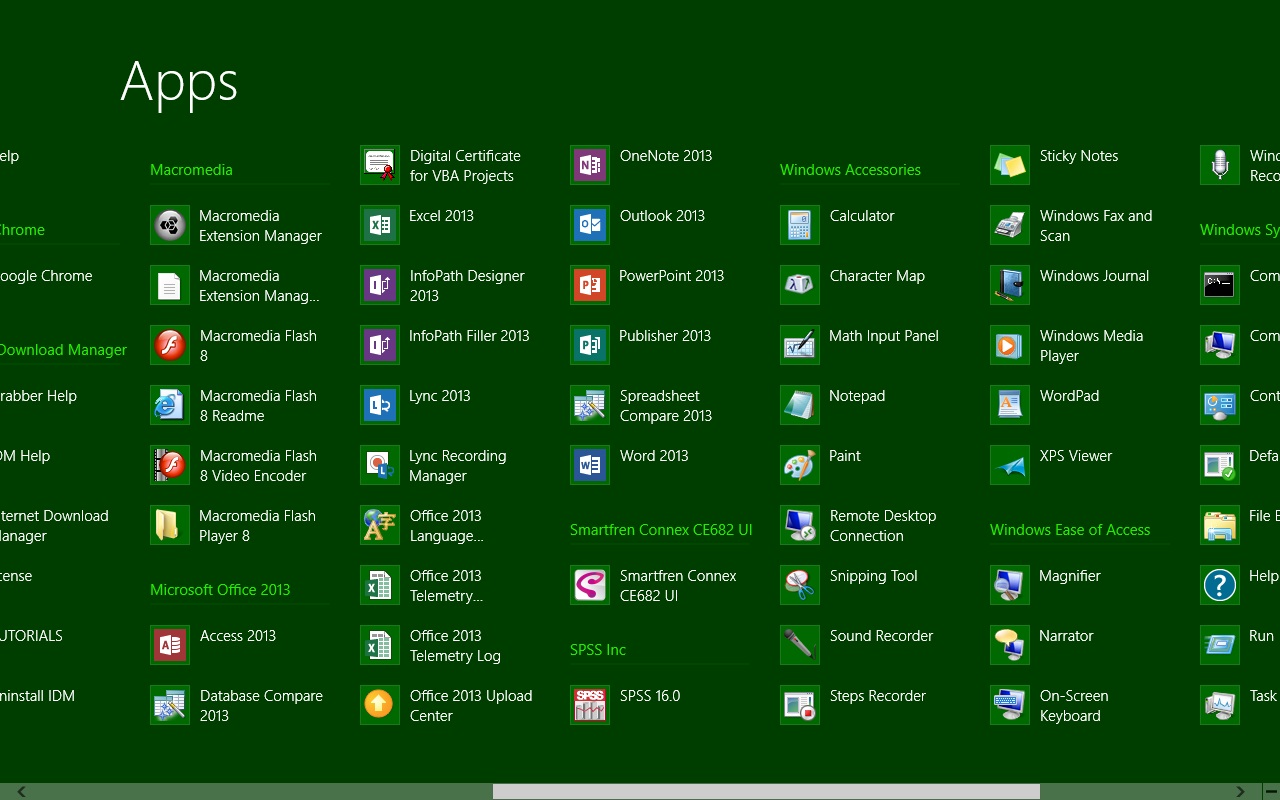This screenshot has width=1280, height=800.
Task: Open Sound Recorder icon
Action: click(x=800, y=645)
